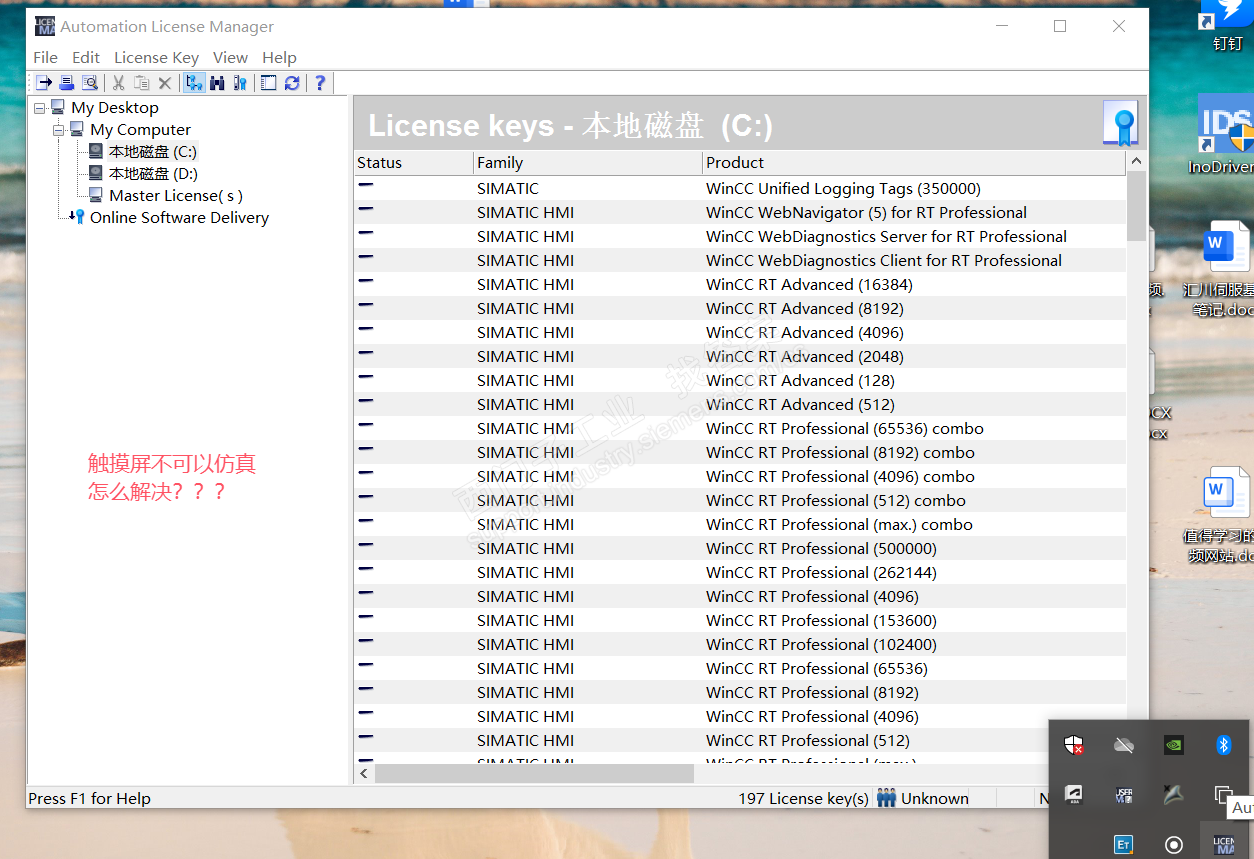Click the white circle record tray icon
1254x859 pixels.
1174,845
